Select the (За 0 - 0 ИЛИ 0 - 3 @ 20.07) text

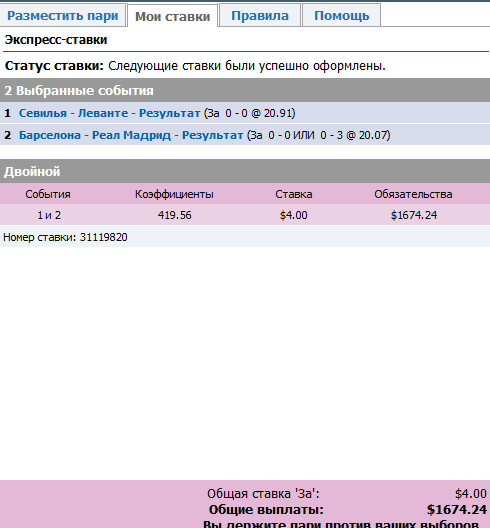pyautogui.click(x=319, y=135)
